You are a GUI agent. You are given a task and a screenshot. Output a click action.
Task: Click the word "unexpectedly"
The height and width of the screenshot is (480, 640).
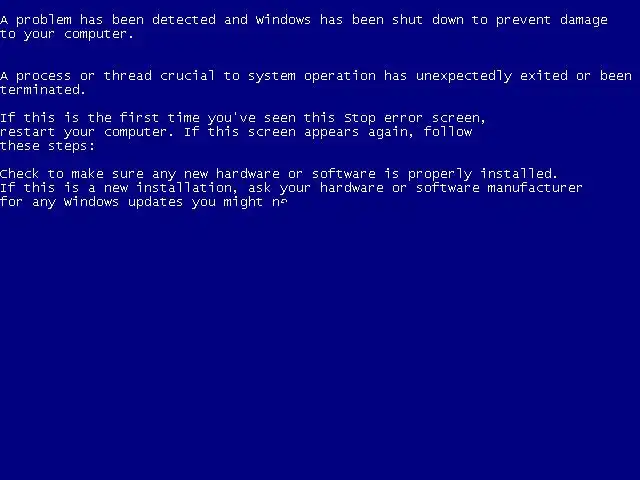(464, 77)
